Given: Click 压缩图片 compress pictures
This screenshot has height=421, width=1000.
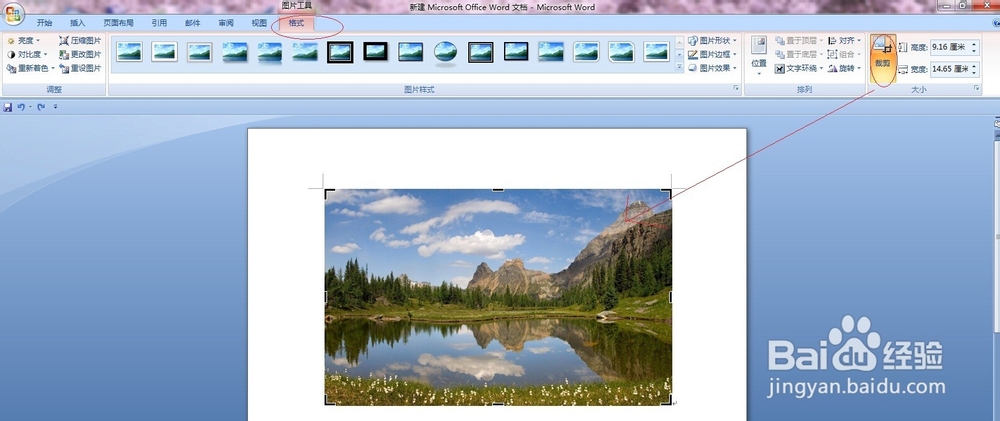Looking at the screenshot, I should (80, 41).
